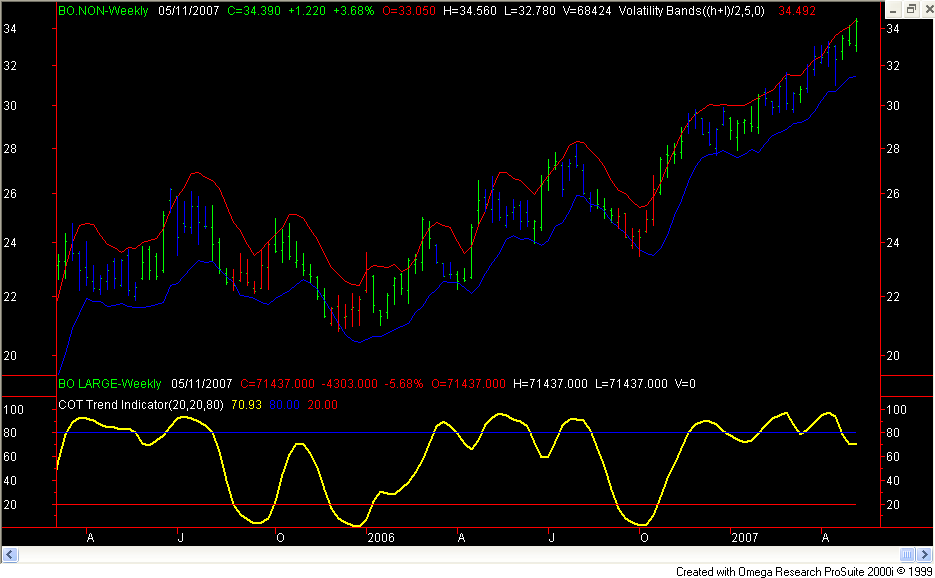This screenshot has width=935, height=578.
Task: Click the horizontal scrollbar thumb
Action: [907, 555]
